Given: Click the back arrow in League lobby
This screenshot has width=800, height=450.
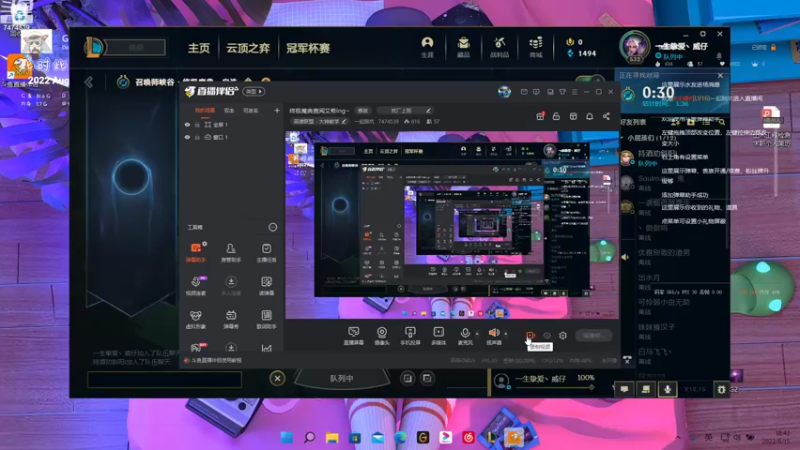Looking at the screenshot, I should pyautogui.click(x=89, y=82).
